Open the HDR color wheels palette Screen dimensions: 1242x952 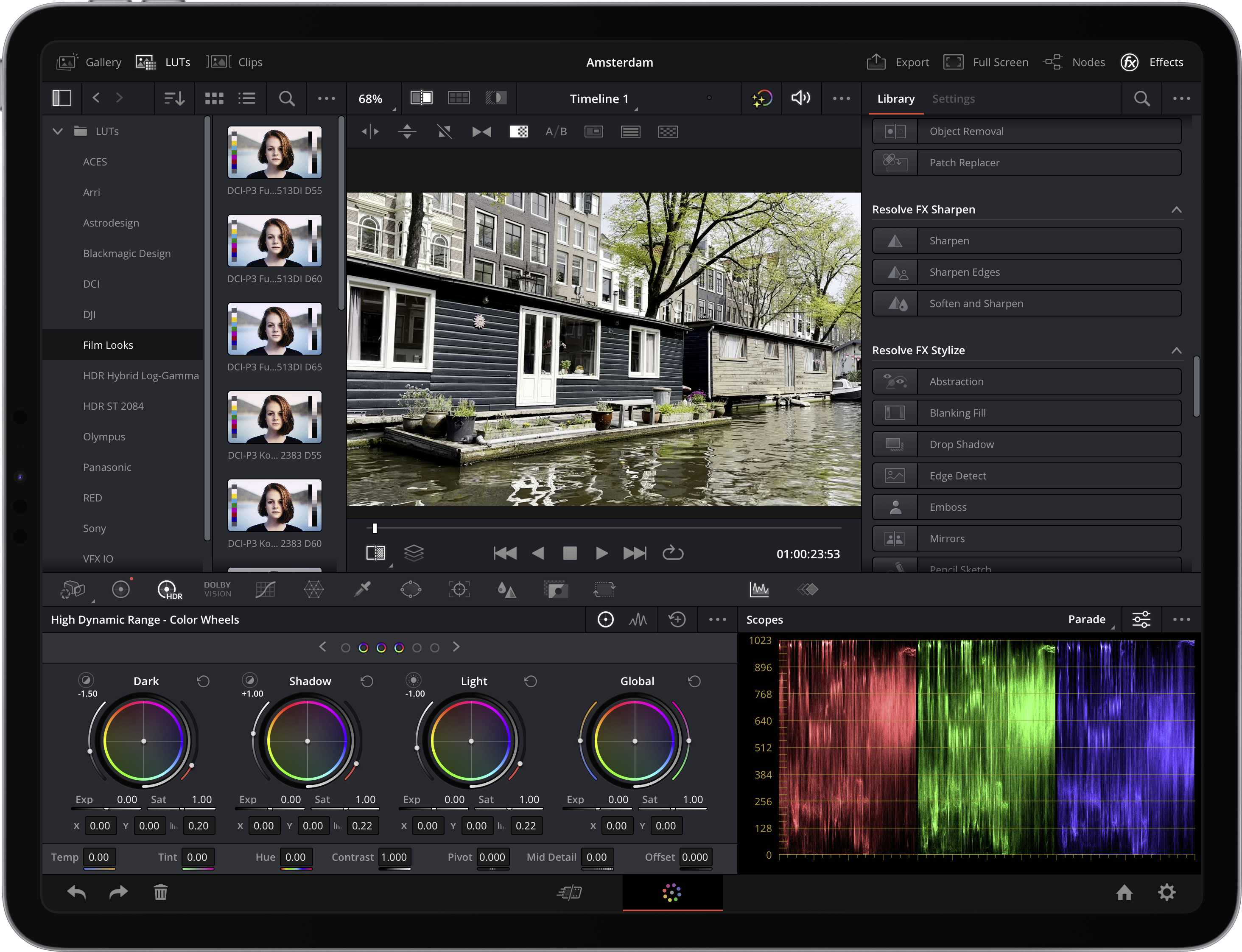[168, 589]
